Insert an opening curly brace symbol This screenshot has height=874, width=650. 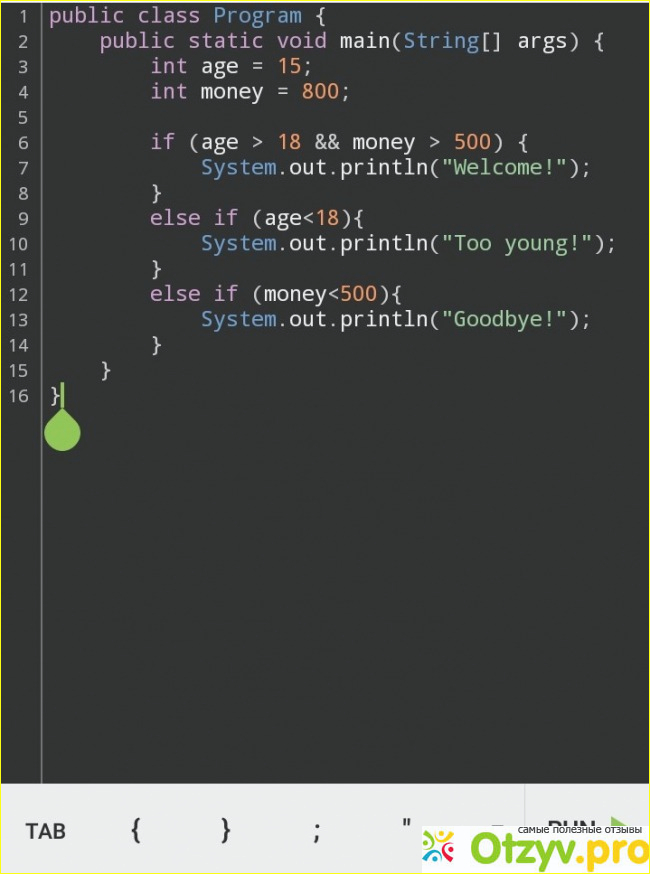136,830
